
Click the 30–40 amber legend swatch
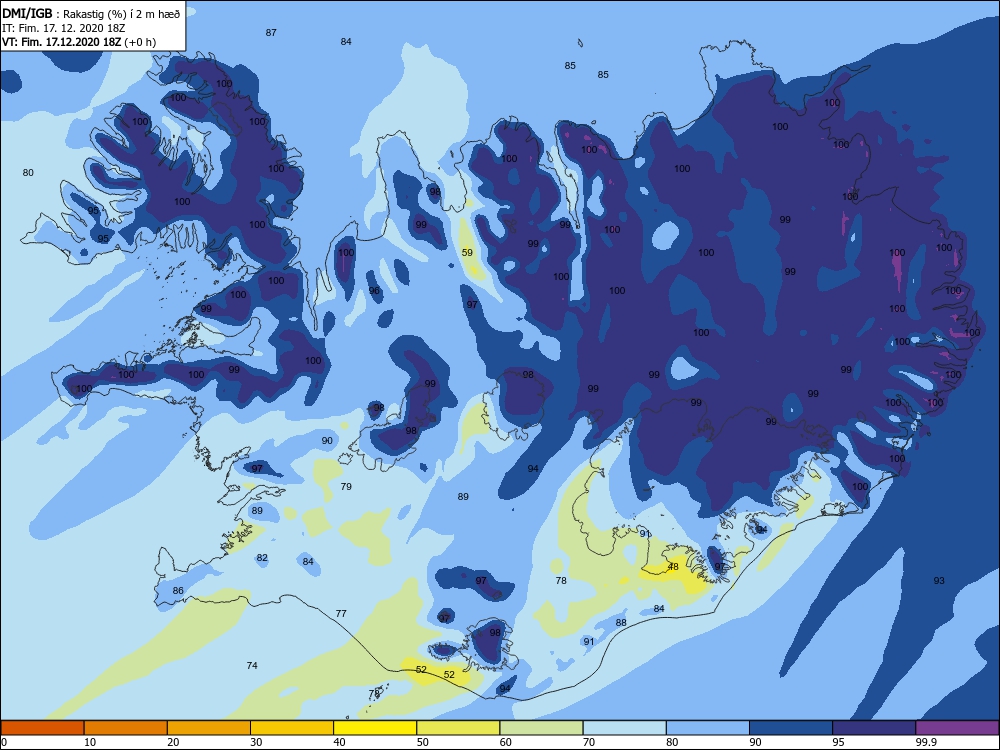tap(292, 728)
